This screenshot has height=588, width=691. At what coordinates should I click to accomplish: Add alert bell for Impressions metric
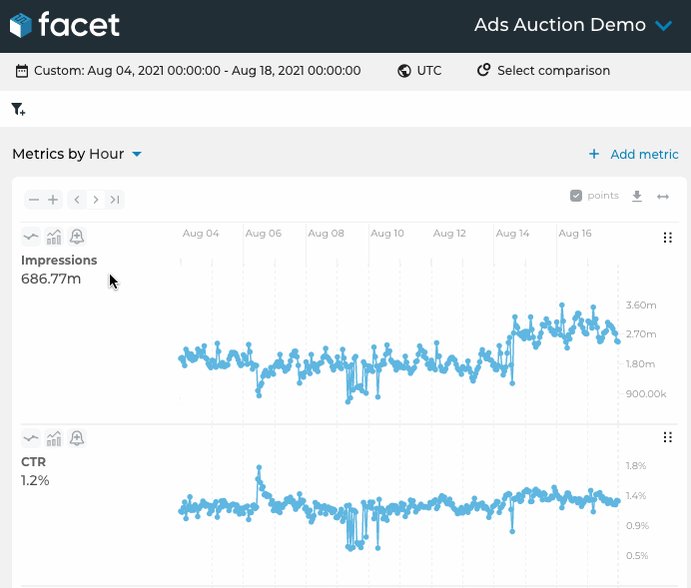pyautogui.click(x=77, y=237)
